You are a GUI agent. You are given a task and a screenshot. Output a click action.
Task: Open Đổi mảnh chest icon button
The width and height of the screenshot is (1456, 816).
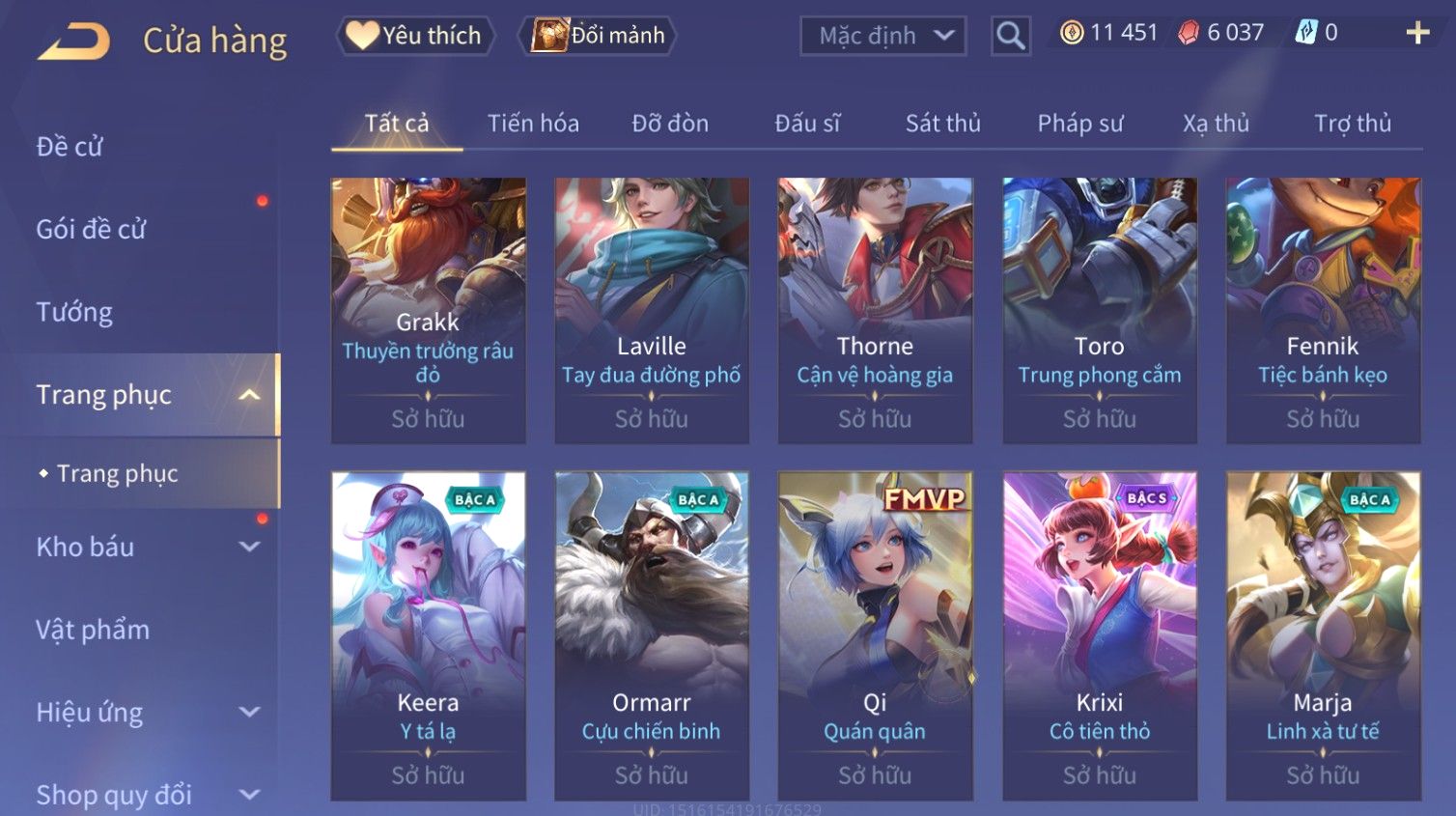pyautogui.click(x=598, y=36)
